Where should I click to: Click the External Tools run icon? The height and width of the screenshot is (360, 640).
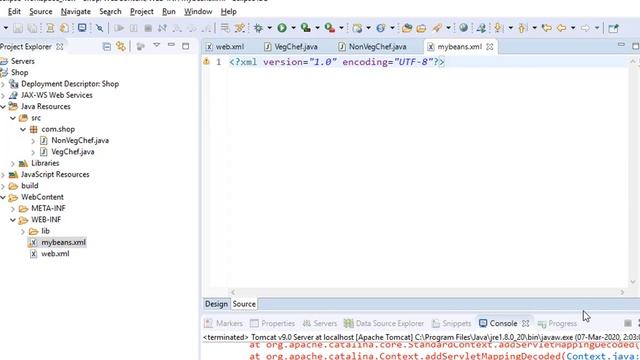tap(329, 28)
